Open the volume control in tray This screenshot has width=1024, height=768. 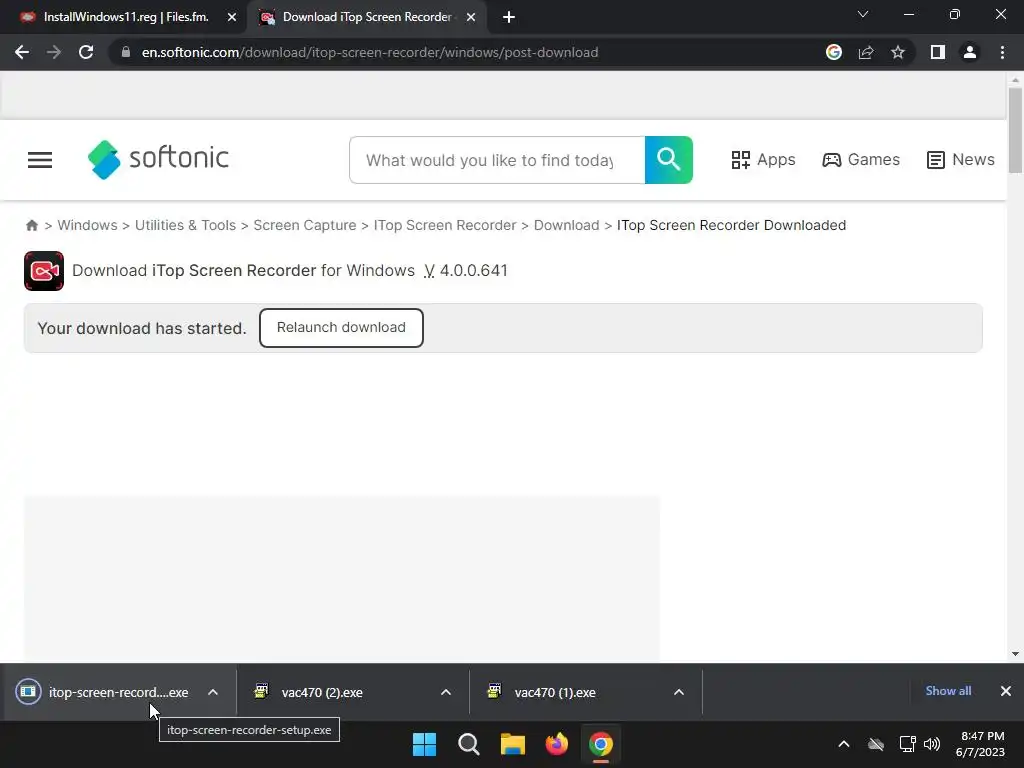coord(932,744)
